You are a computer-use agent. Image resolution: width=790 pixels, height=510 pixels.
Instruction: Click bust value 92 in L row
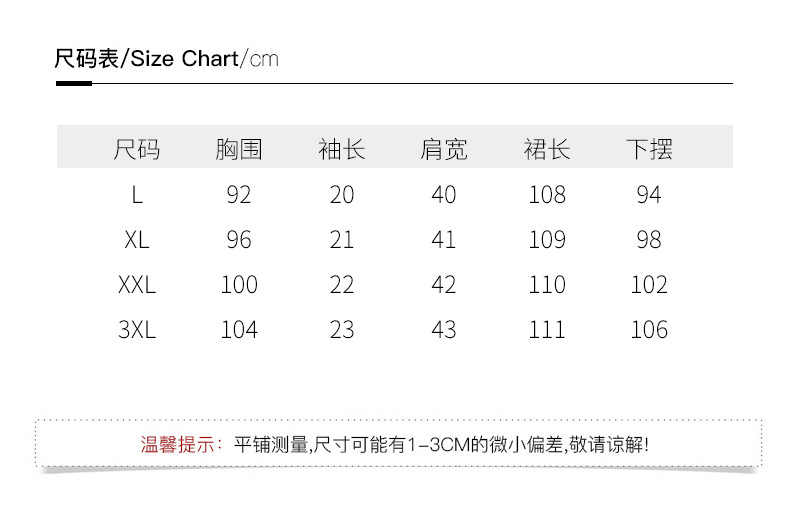tap(239, 195)
